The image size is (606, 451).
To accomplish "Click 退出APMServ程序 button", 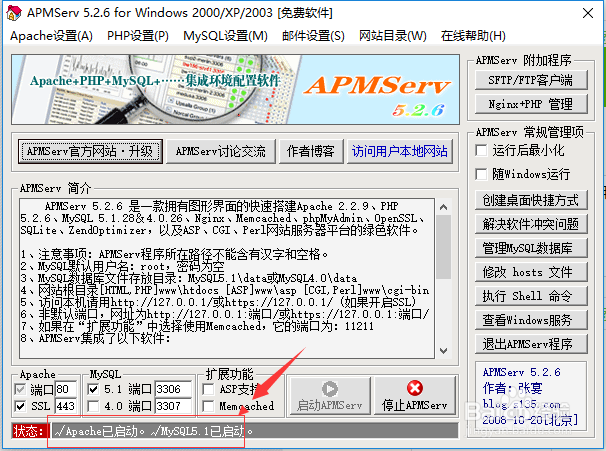I will click(531, 344).
